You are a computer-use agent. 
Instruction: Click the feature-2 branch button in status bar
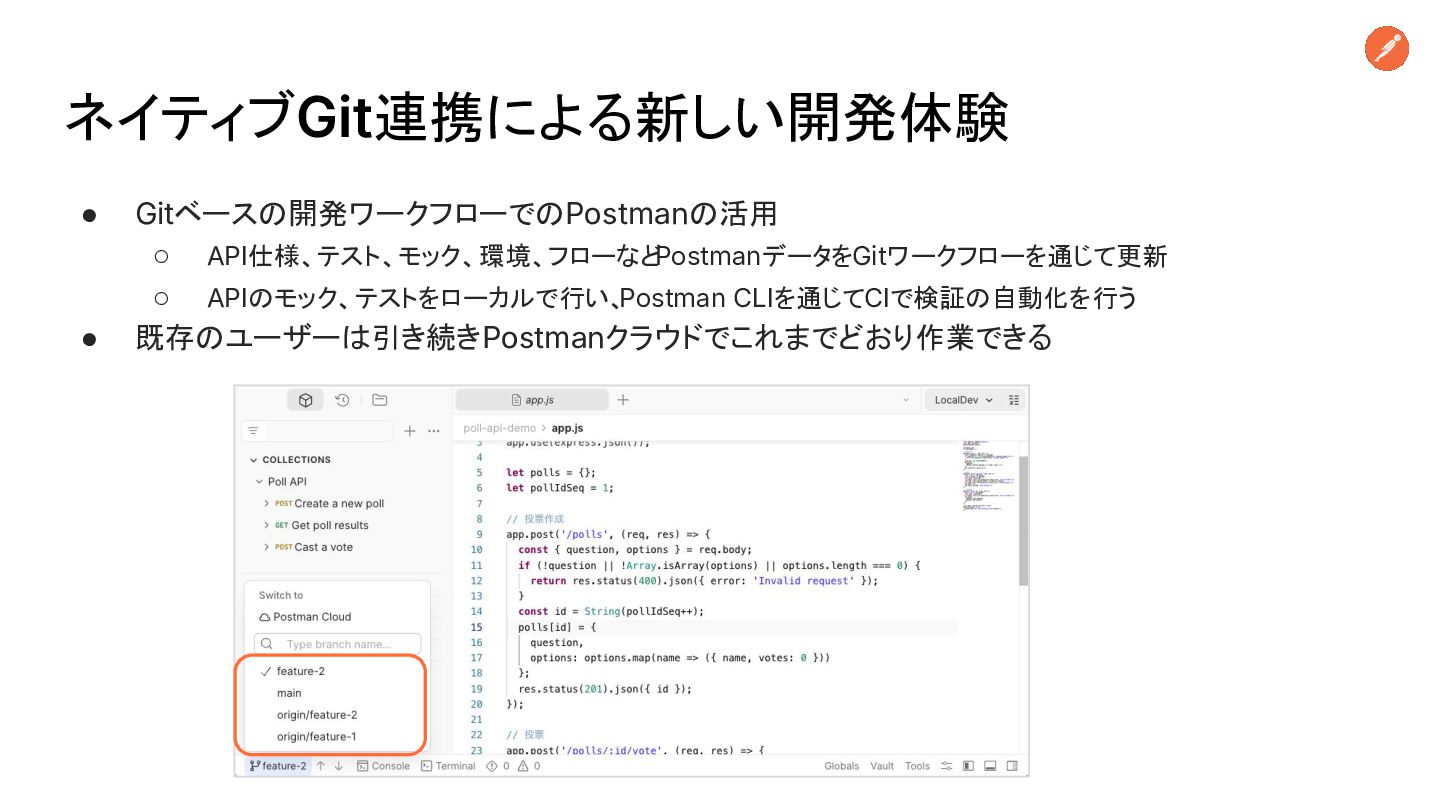(278, 766)
